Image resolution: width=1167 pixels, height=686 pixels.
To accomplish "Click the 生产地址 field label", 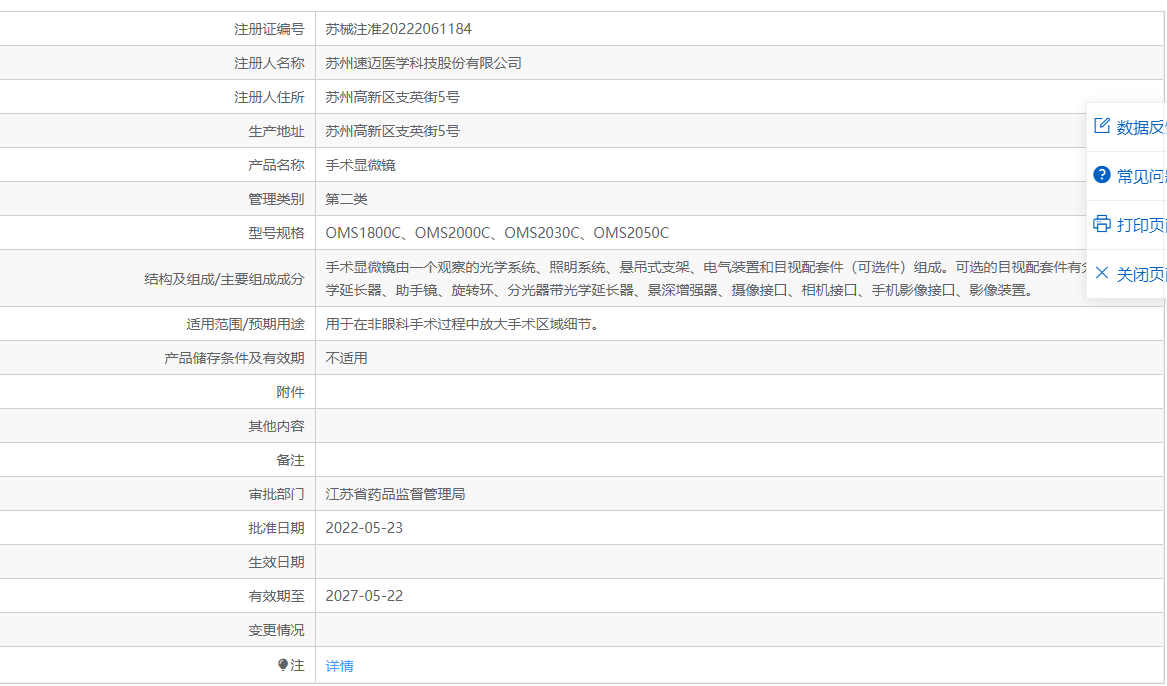I will [276, 132].
